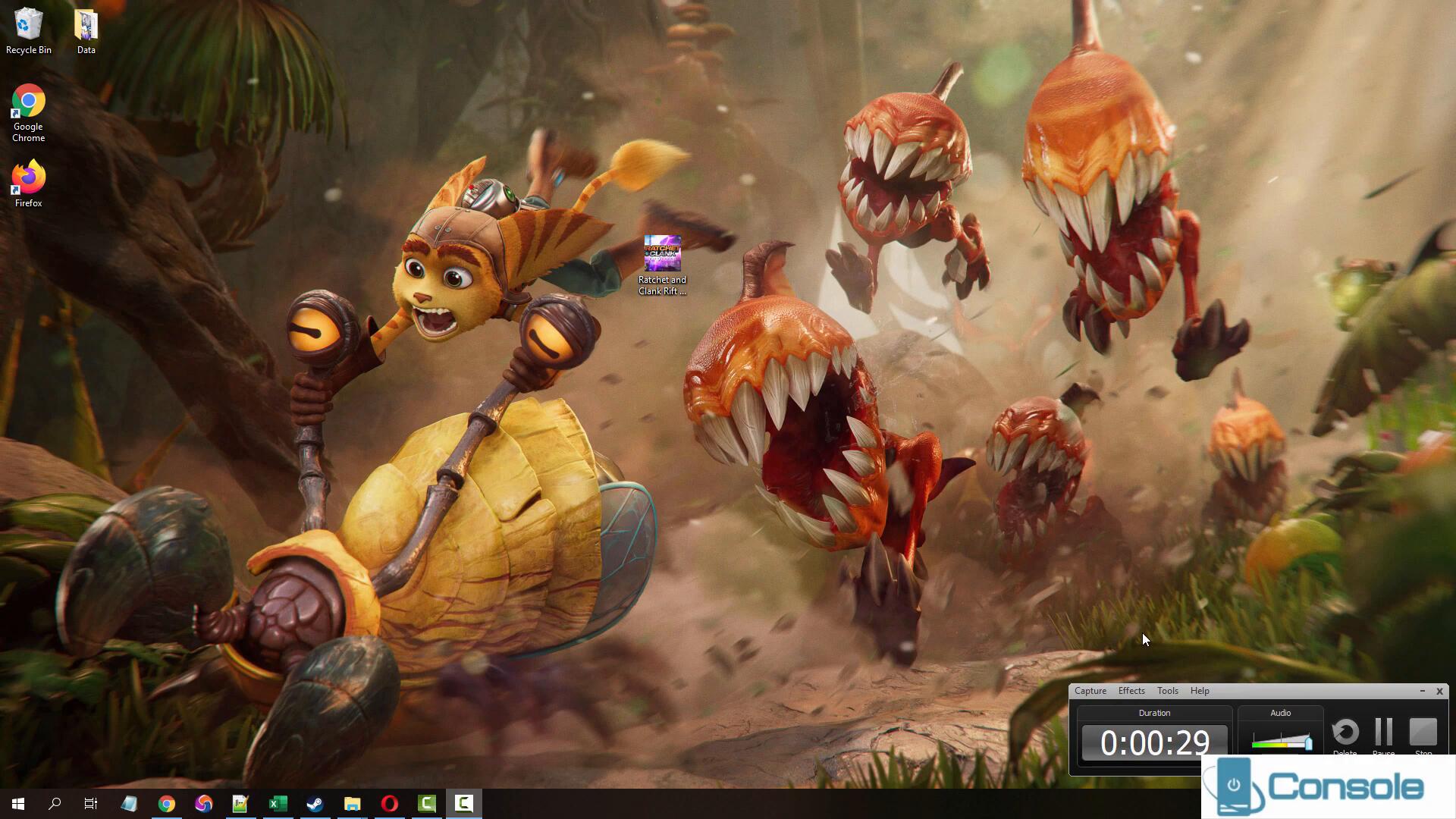Open the Help menu
This screenshot has height=819, width=1456.
tap(1199, 691)
